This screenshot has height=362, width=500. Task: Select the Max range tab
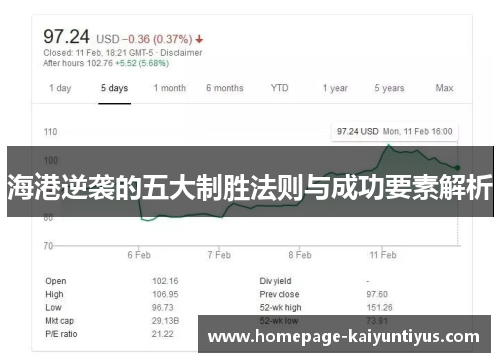444,88
